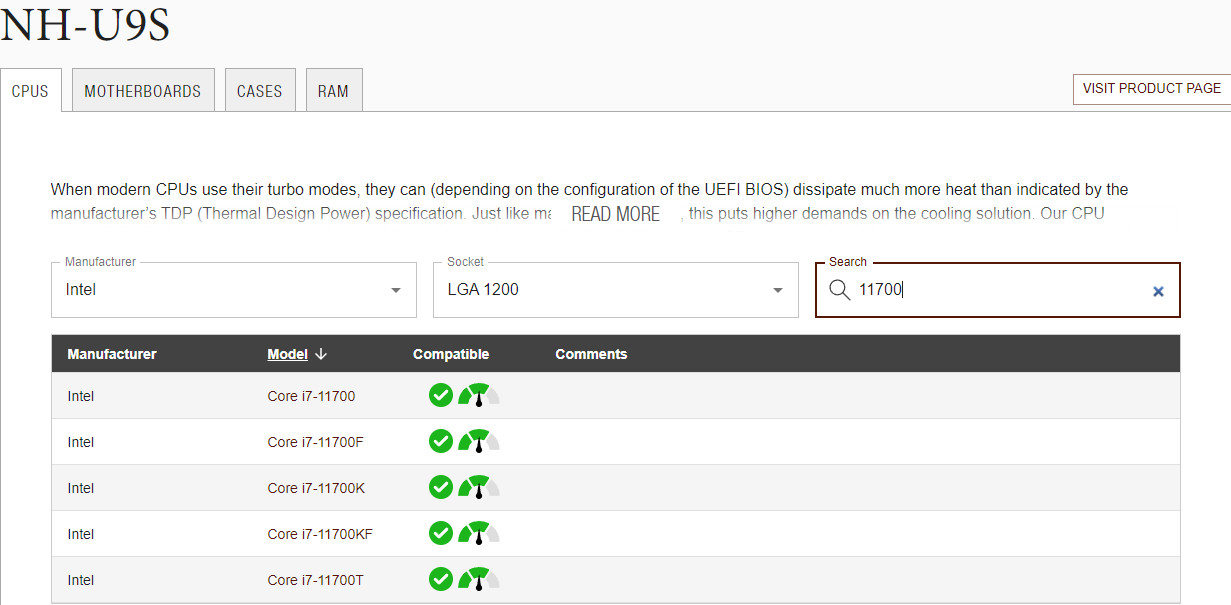
Task: Select the RAM tab
Action: point(333,91)
